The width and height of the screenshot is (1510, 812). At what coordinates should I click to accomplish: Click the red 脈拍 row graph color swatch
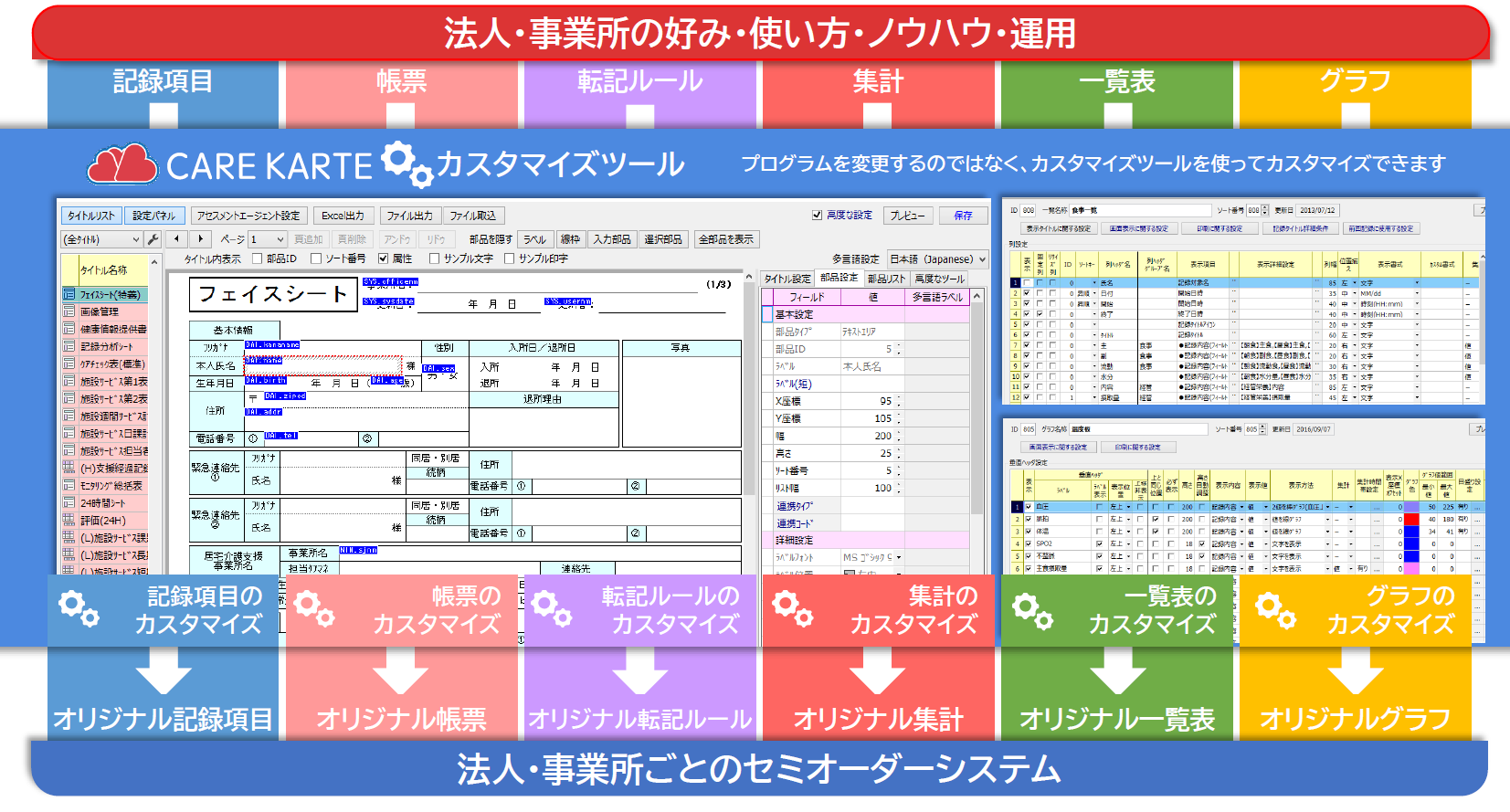1411,519
